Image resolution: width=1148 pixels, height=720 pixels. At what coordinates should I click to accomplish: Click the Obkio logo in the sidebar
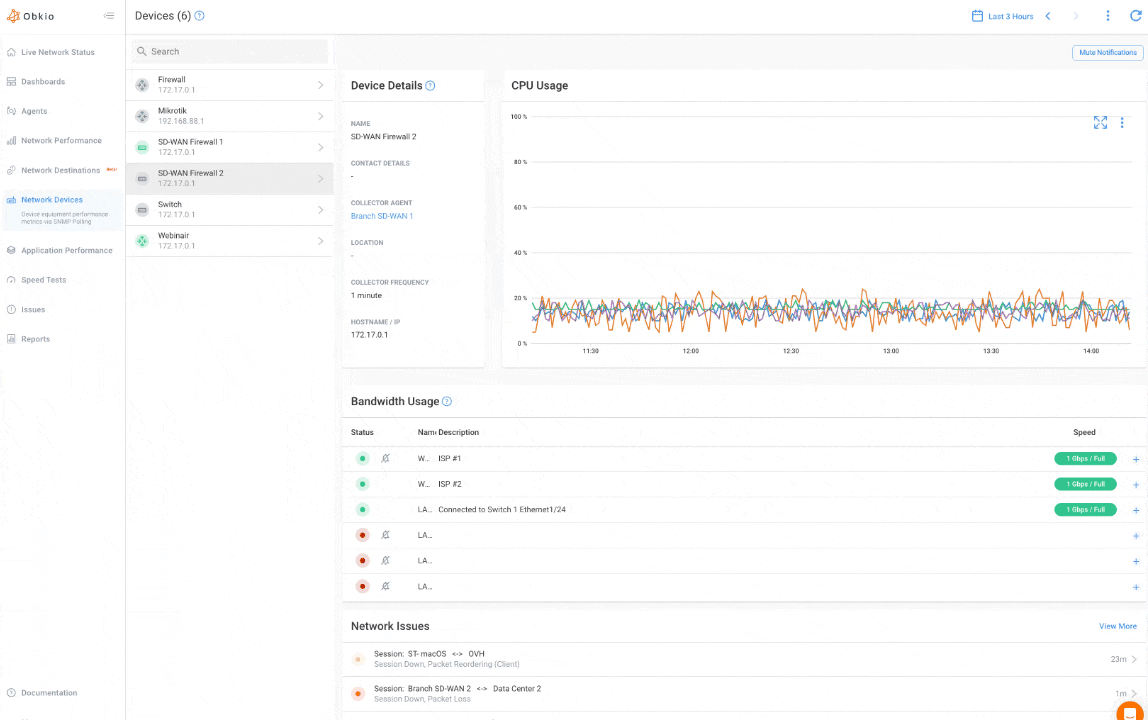point(30,16)
